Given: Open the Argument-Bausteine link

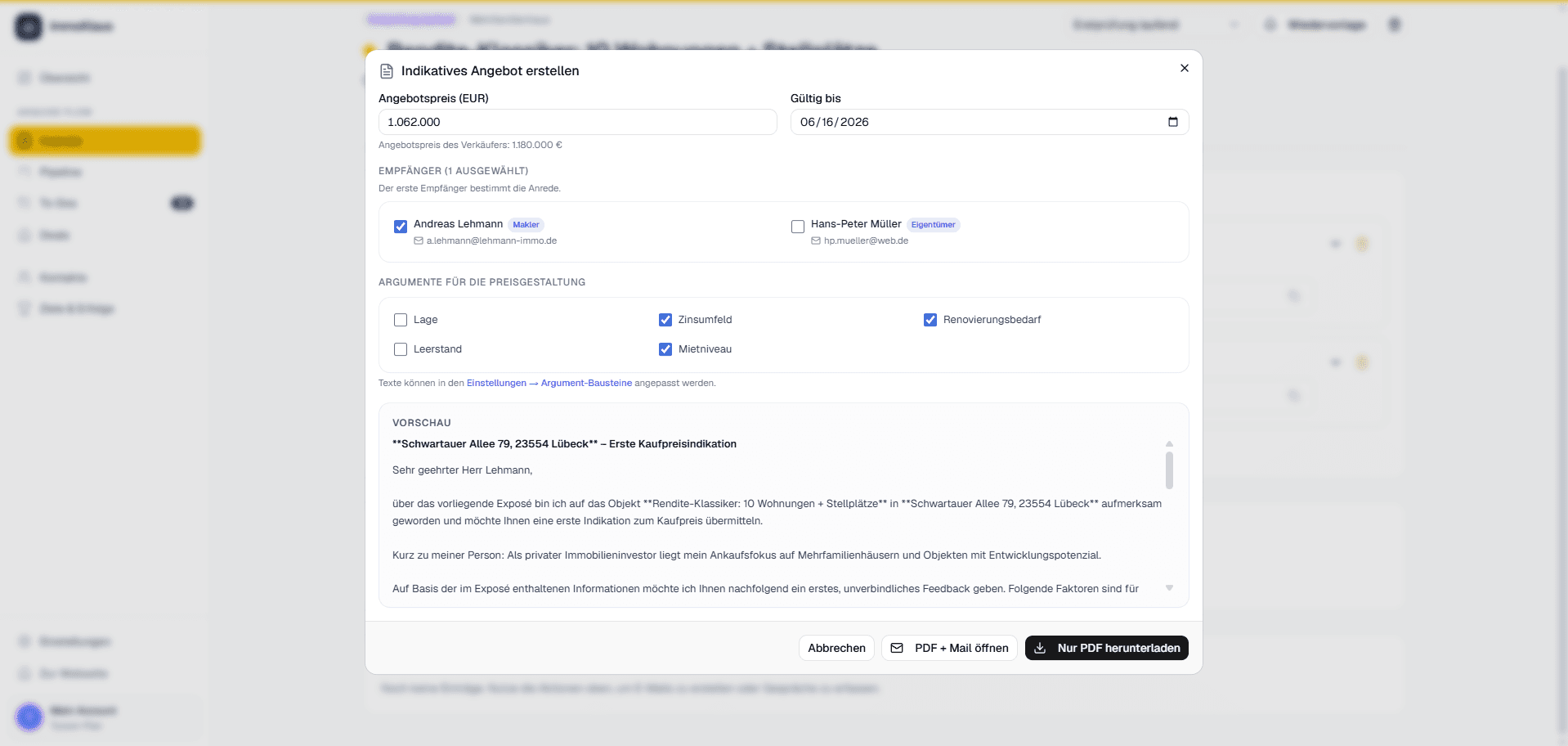Looking at the screenshot, I should [x=586, y=383].
